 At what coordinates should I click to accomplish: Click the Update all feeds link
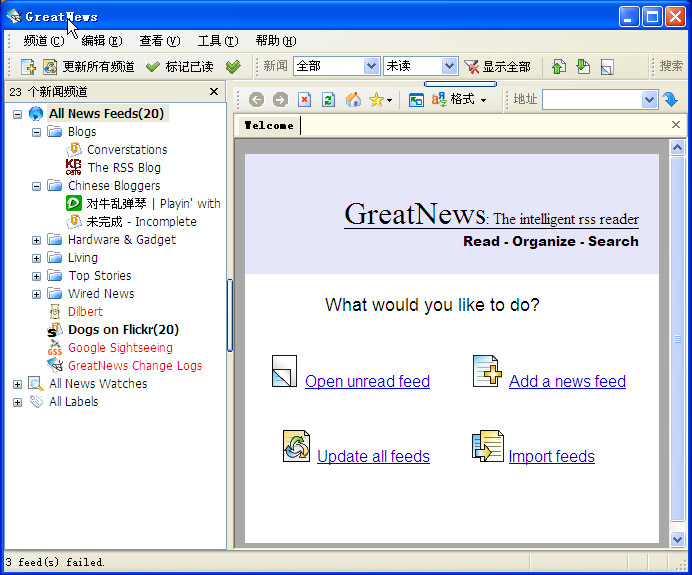click(373, 456)
